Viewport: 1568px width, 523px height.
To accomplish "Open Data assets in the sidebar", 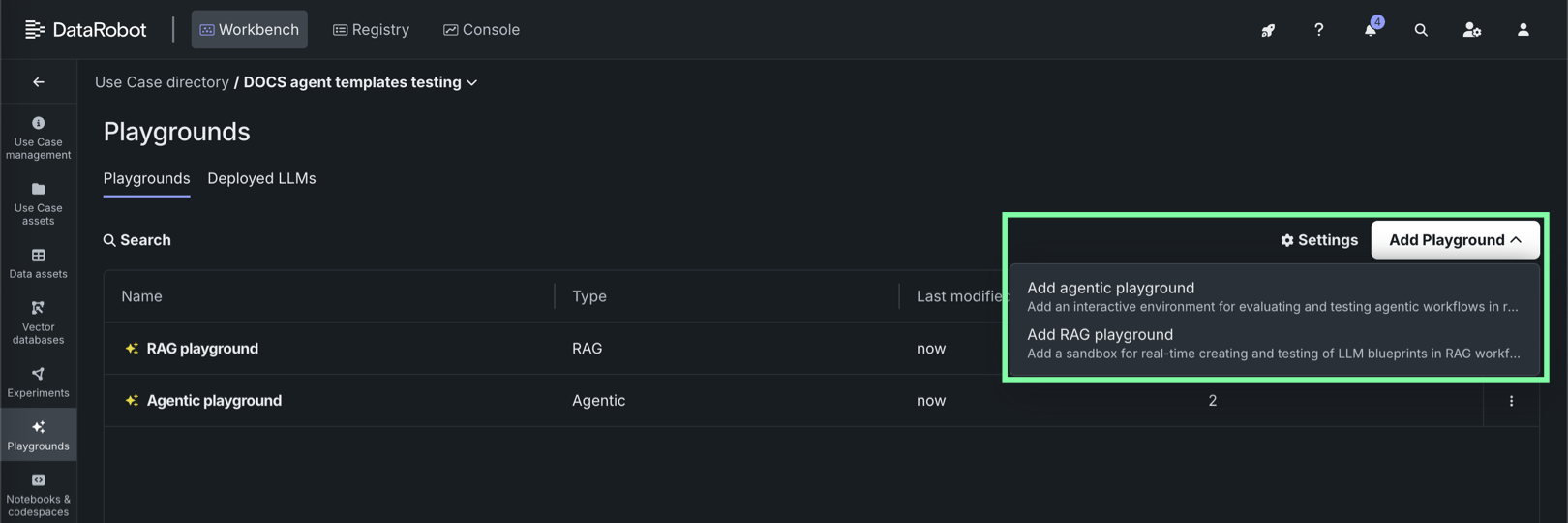I will [39, 262].
